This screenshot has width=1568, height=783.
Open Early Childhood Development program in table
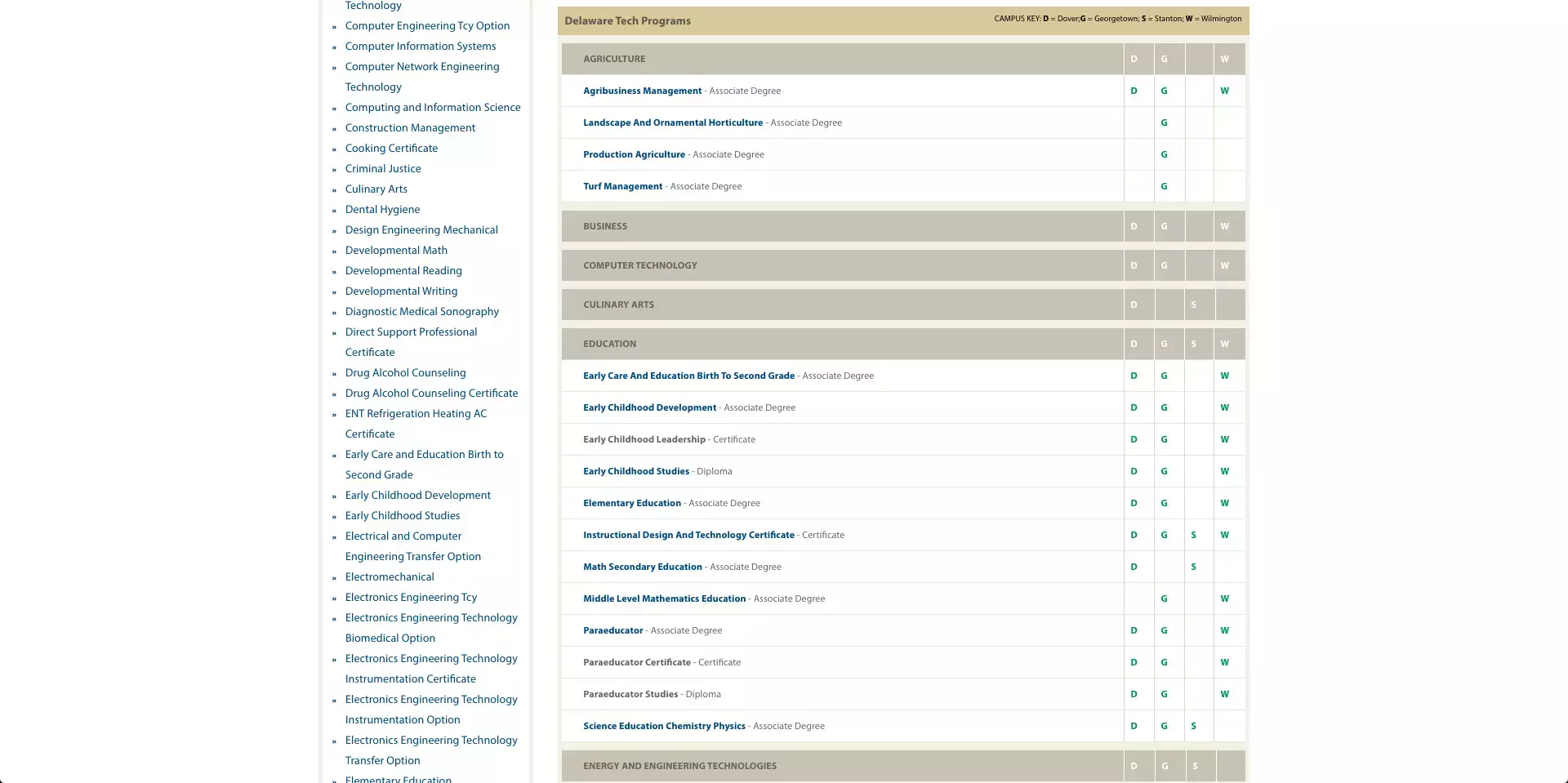(x=649, y=407)
